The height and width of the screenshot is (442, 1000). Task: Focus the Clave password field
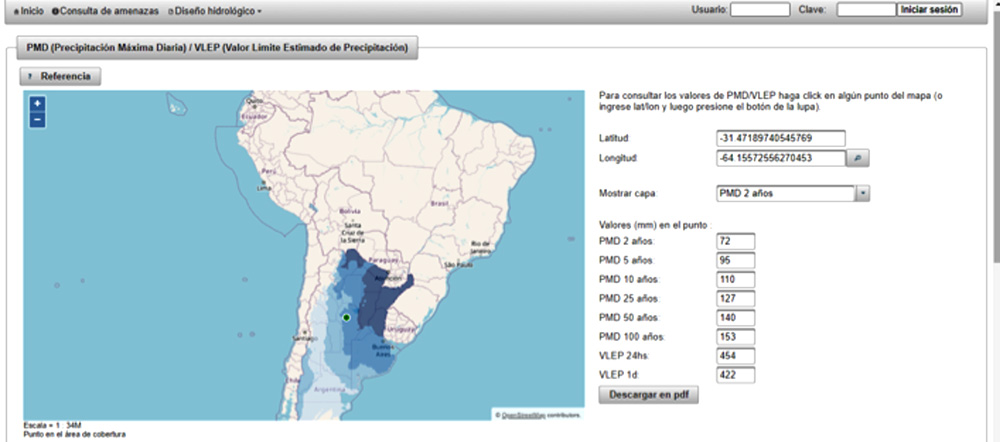pyautogui.click(x=865, y=10)
